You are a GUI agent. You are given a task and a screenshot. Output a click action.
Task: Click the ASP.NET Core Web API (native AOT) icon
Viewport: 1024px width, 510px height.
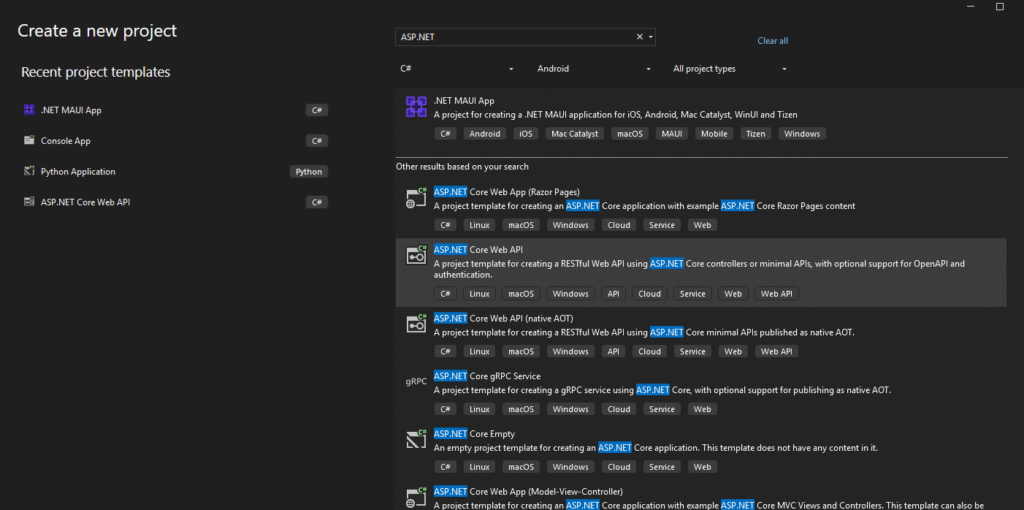pos(416,324)
